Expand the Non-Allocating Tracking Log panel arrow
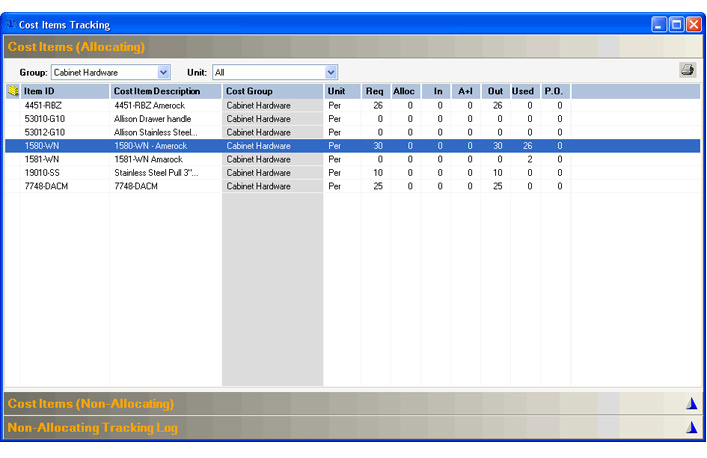 pyautogui.click(x=692, y=427)
